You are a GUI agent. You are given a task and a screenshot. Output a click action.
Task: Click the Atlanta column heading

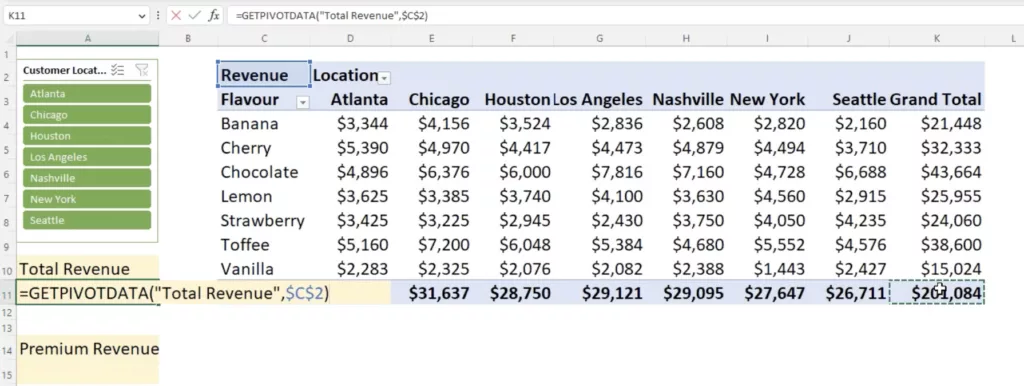click(359, 99)
